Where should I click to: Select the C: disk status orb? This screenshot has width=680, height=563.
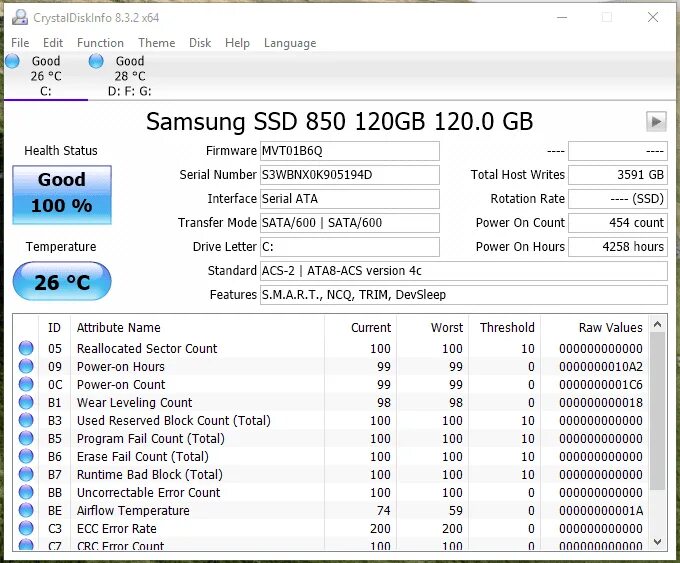coord(12,61)
